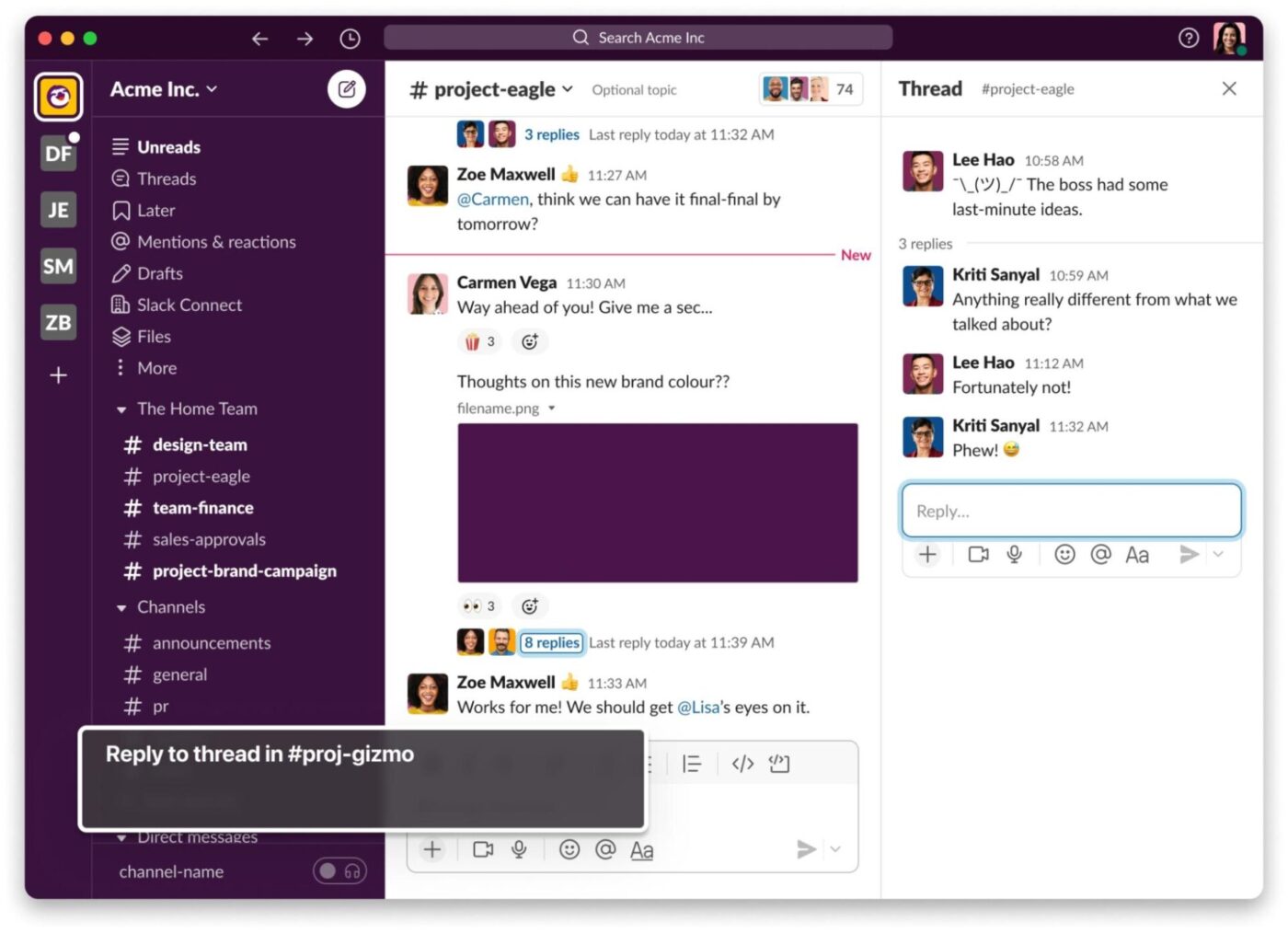Open Mentions & reactions
1288x933 pixels.
pos(216,241)
